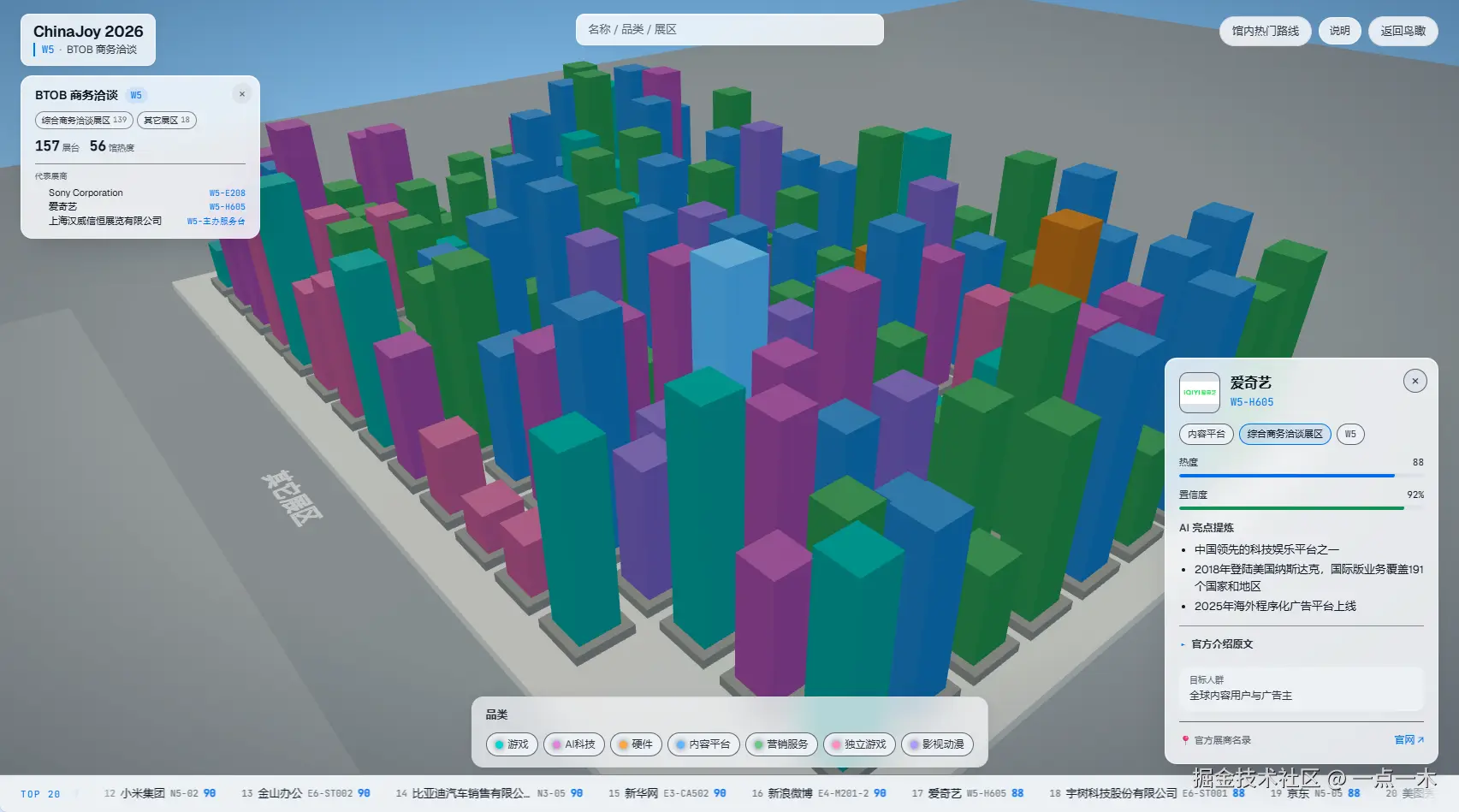Image resolution: width=1459 pixels, height=812 pixels.
Task: Select 小米集团 in the TOP 20 ticker
Action: coord(160,794)
